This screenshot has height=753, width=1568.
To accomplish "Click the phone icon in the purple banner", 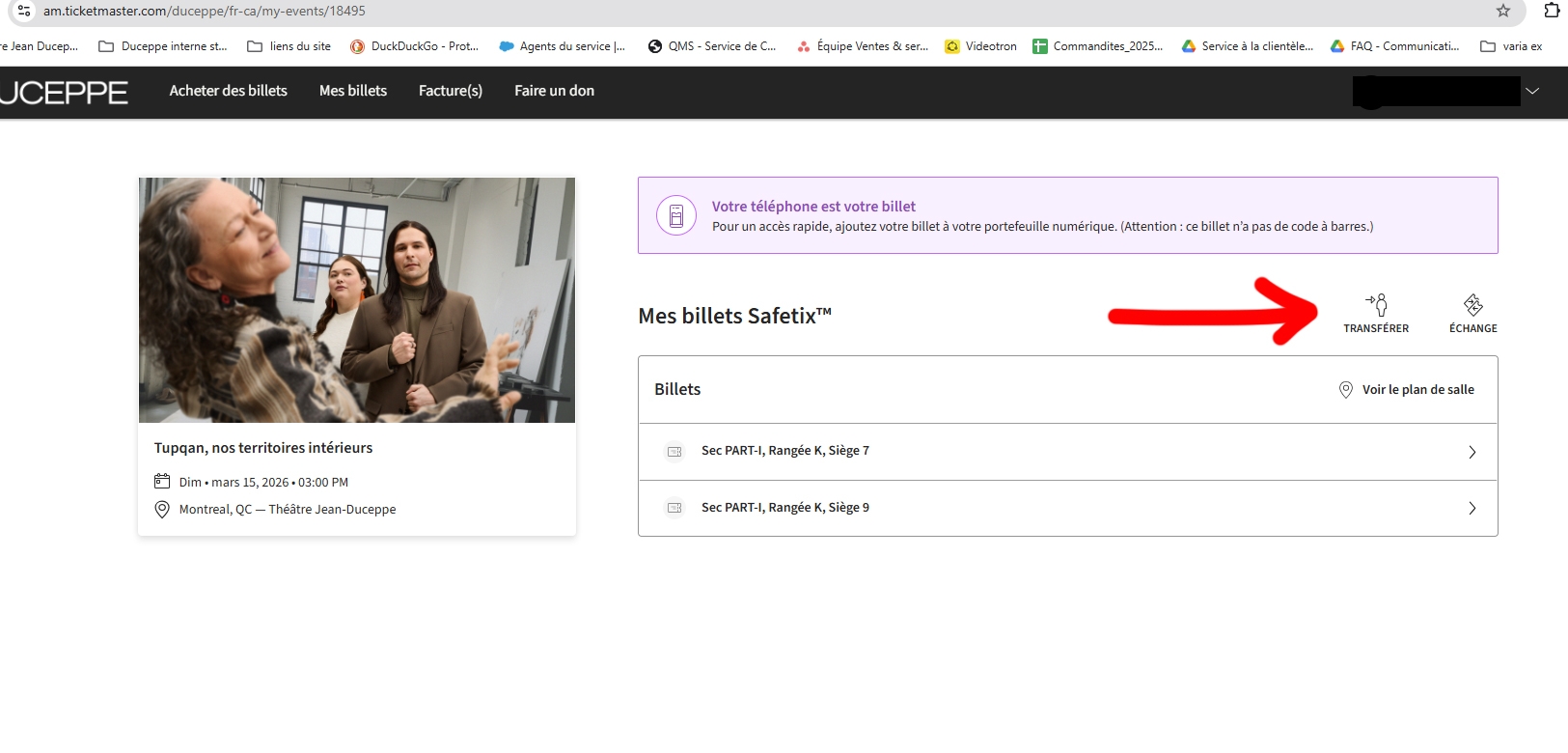I will point(676,215).
